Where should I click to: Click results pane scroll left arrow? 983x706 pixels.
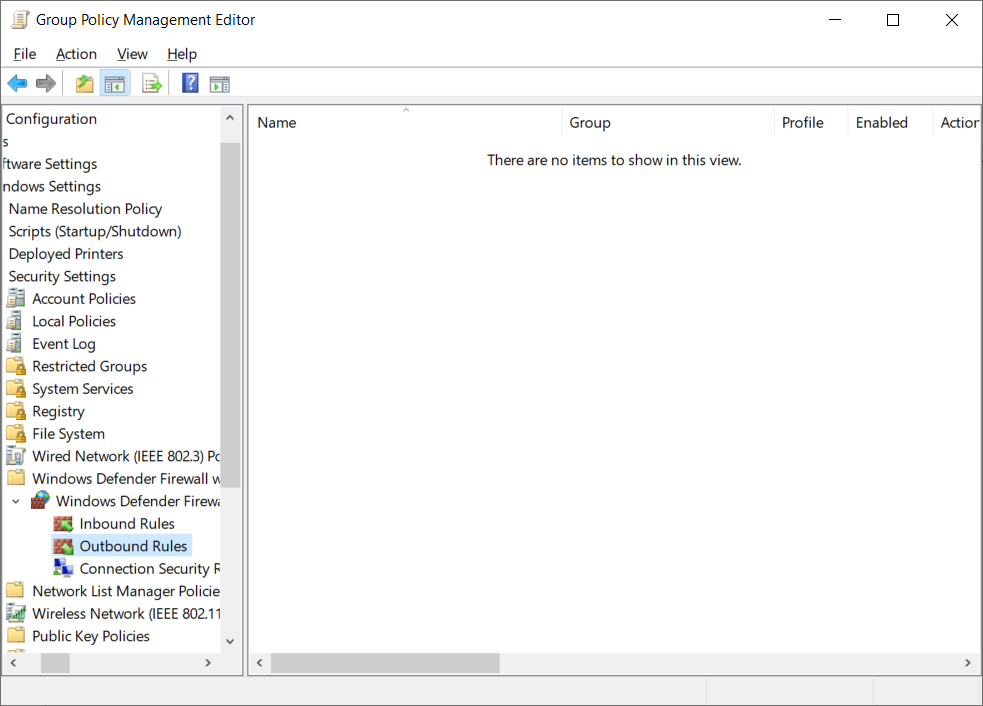click(260, 663)
